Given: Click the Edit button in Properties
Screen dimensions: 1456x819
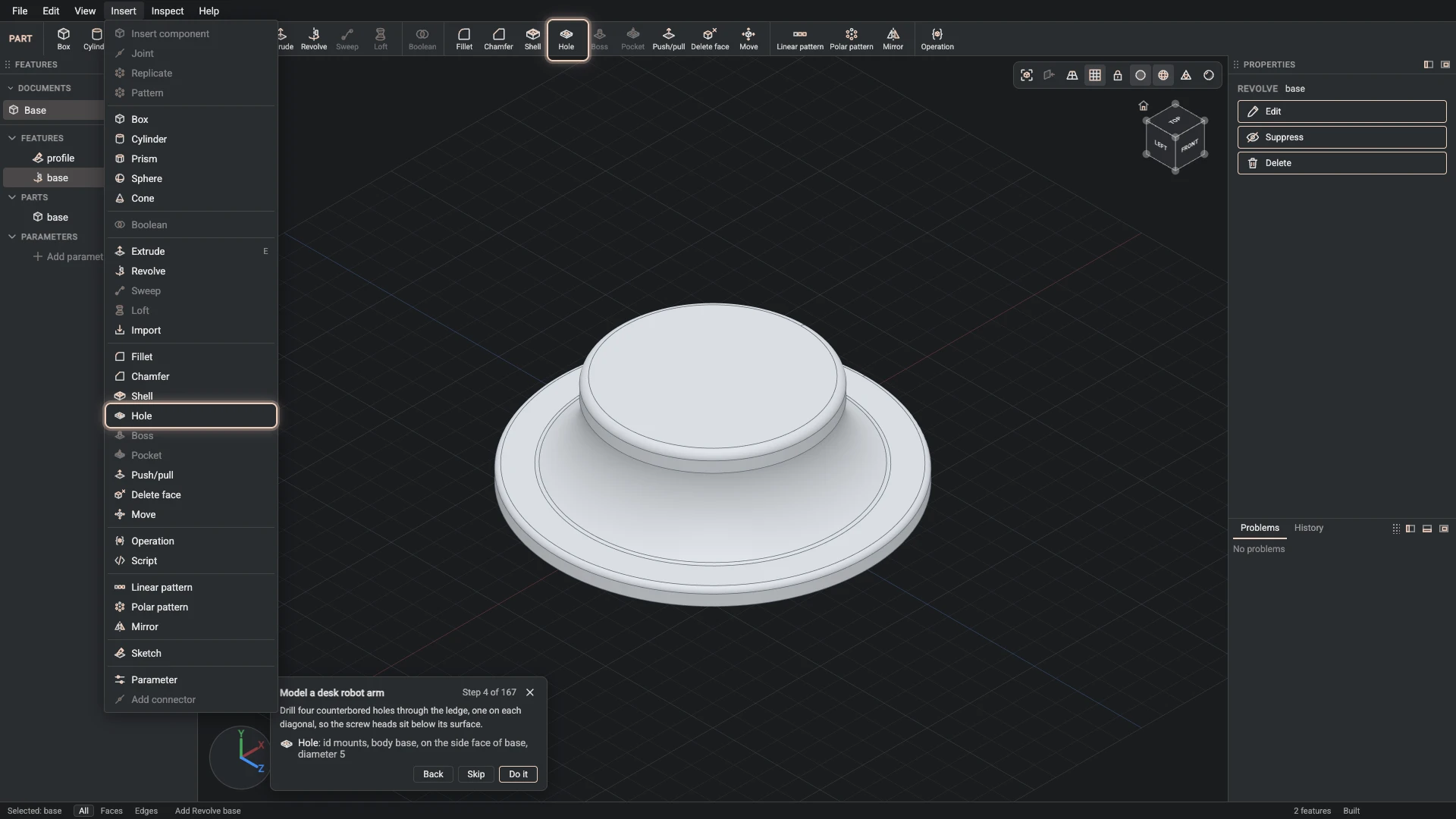Looking at the screenshot, I should pos(1341,111).
